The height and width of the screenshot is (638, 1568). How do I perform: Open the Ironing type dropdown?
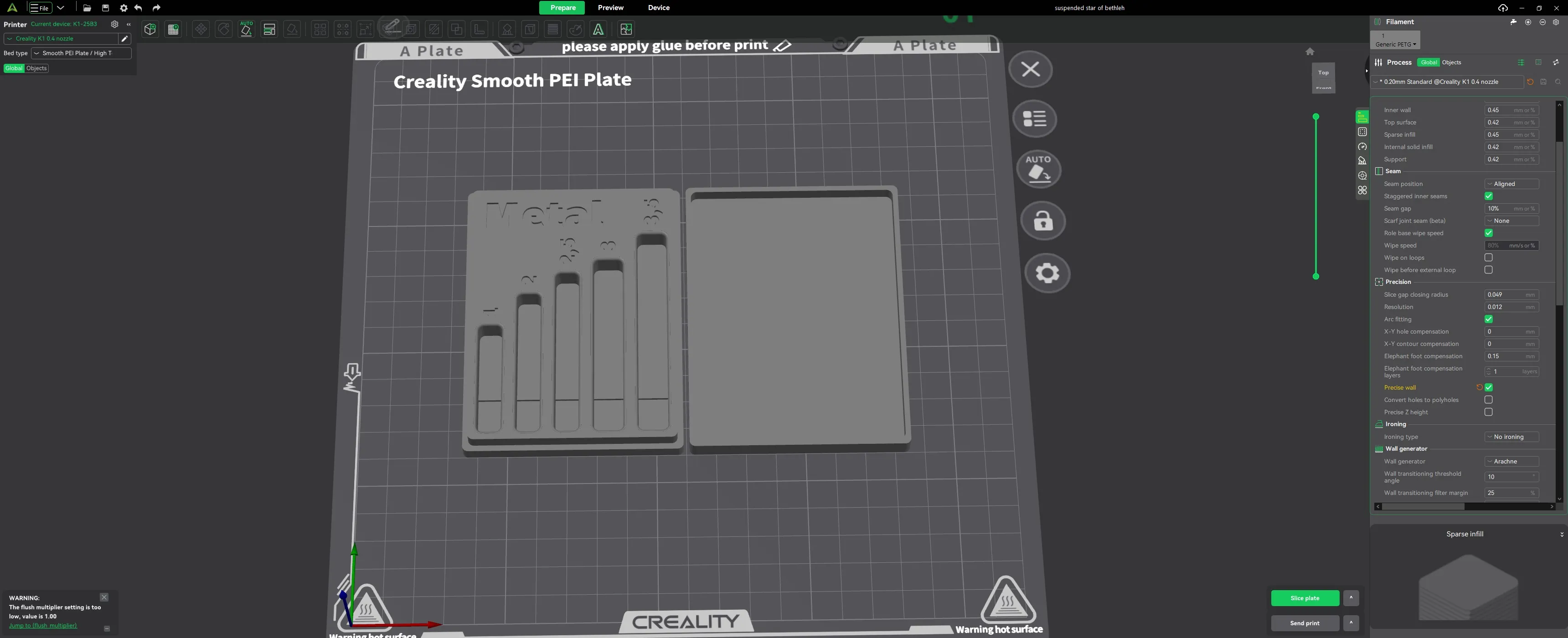pyautogui.click(x=1511, y=437)
